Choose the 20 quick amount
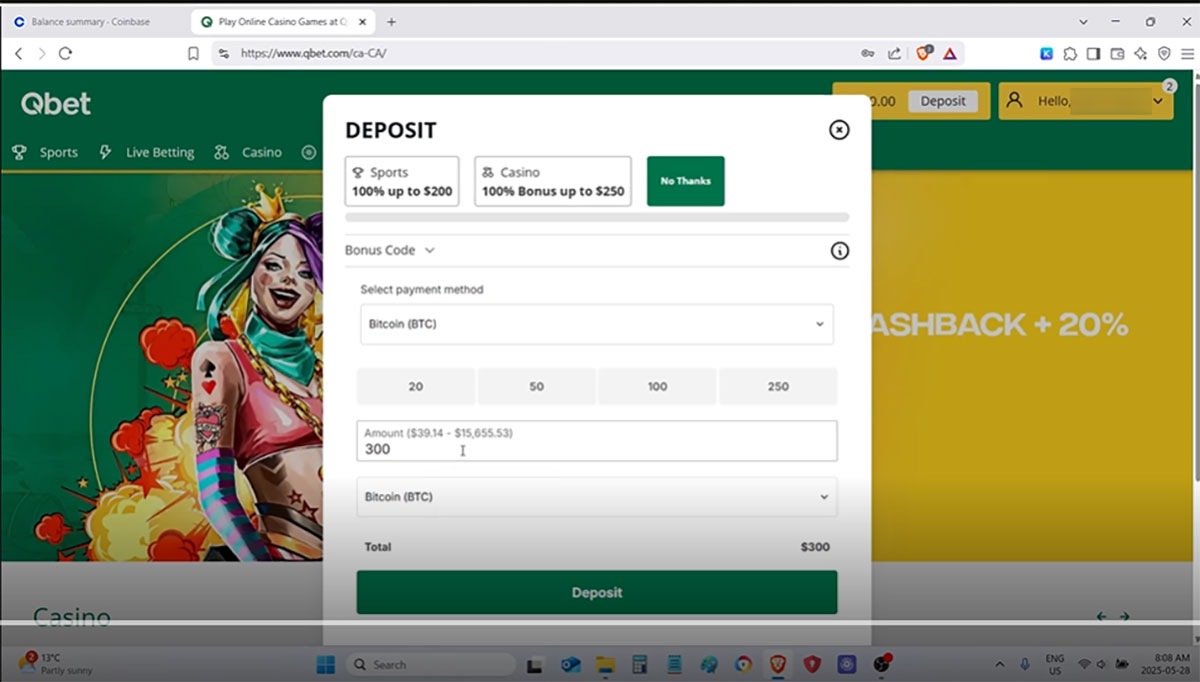Viewport: 1200px width, 682px height. (416, 386)
